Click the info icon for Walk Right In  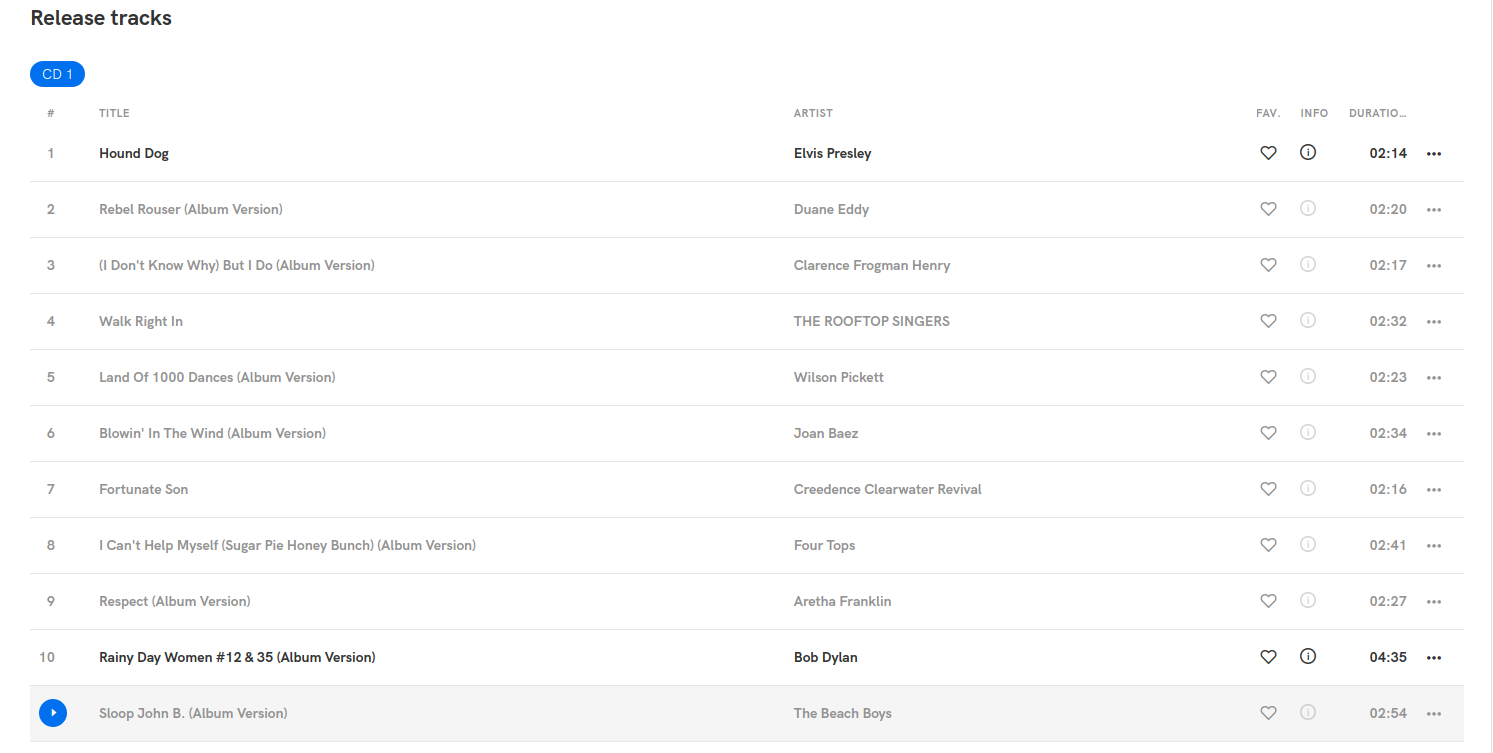coord(1308,321)
